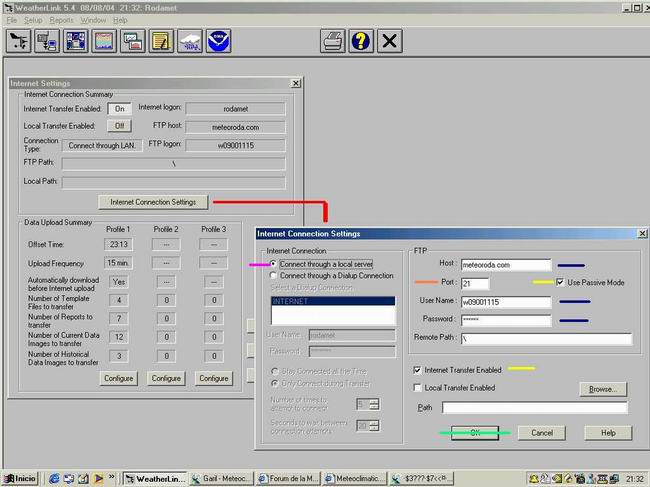The image size is (650, 487).
Task: Toggle Internet Transfer Enabled checkbox
Action: pos(458,370)
